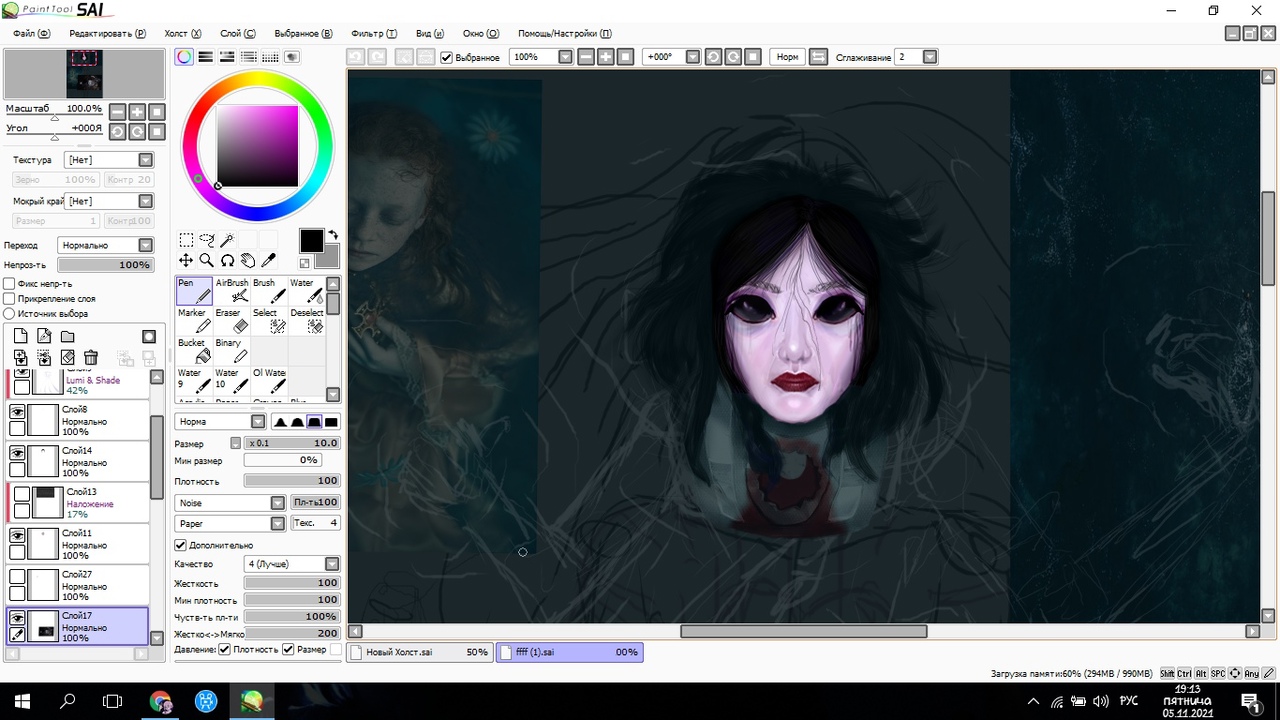
Task: Open the Фильтр menu
Action: tap(373, 33)
